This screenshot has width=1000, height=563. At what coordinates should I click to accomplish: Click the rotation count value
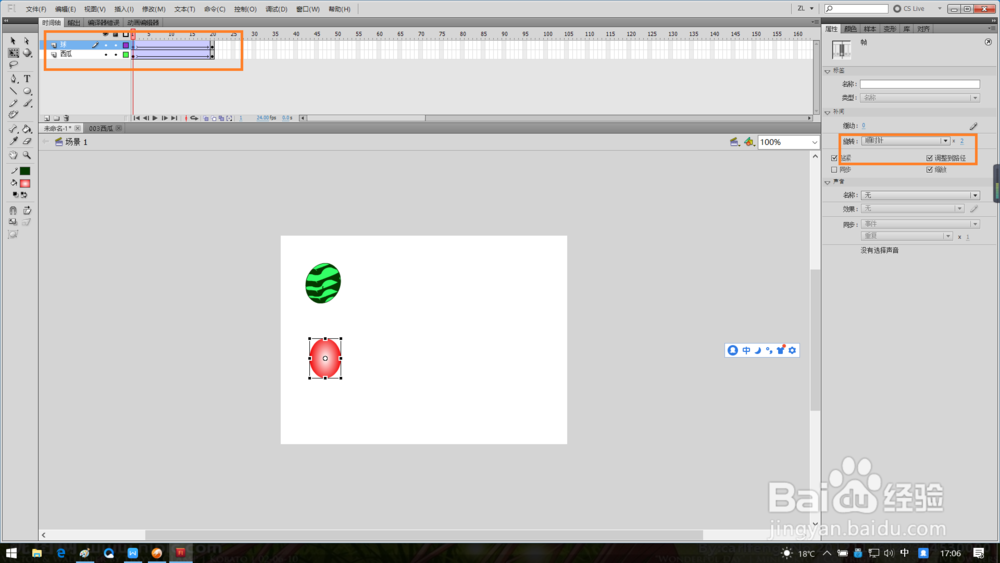[x=962, y=142]
